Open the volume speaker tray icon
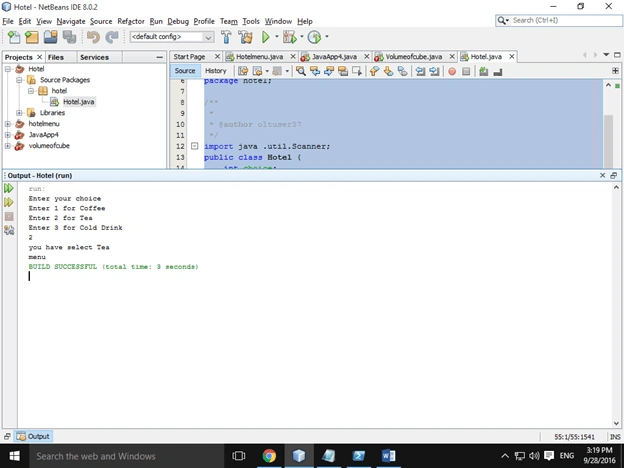624x468 pixels. (534, 456)
